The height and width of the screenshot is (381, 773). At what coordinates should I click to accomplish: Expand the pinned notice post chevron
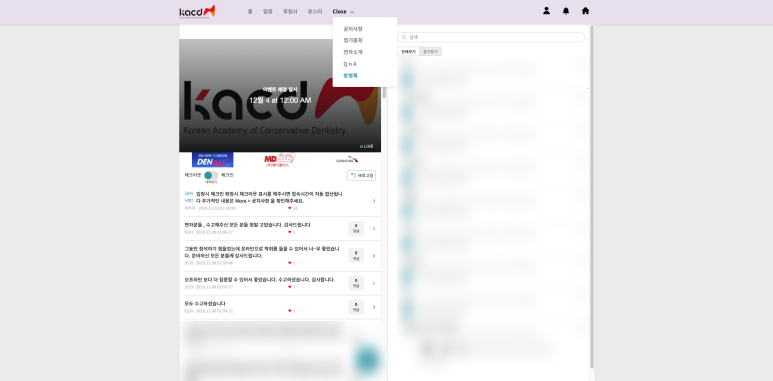[374, 201]
